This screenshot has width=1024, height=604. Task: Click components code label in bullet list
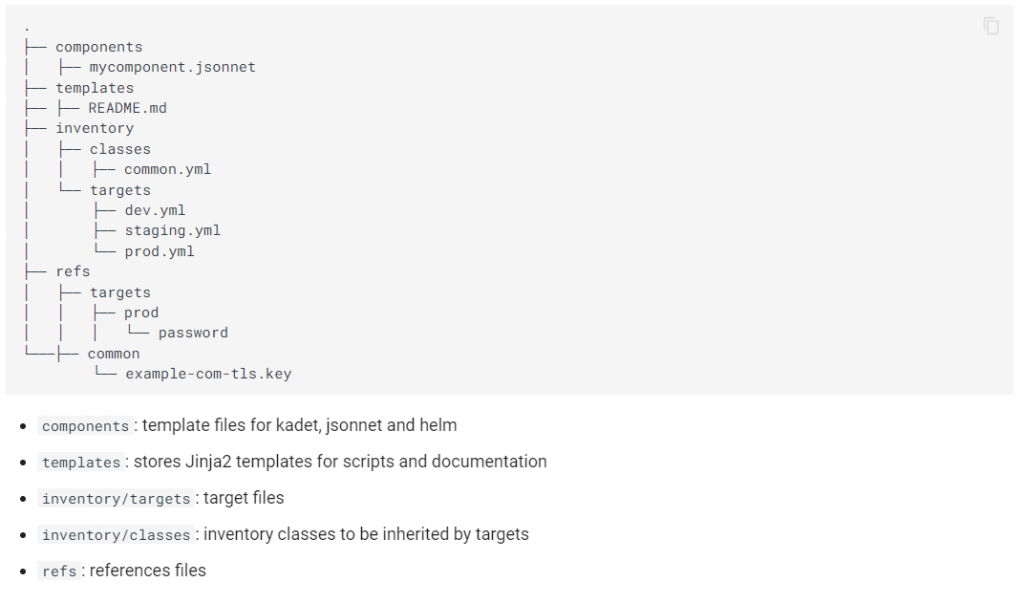click(85, 426)
